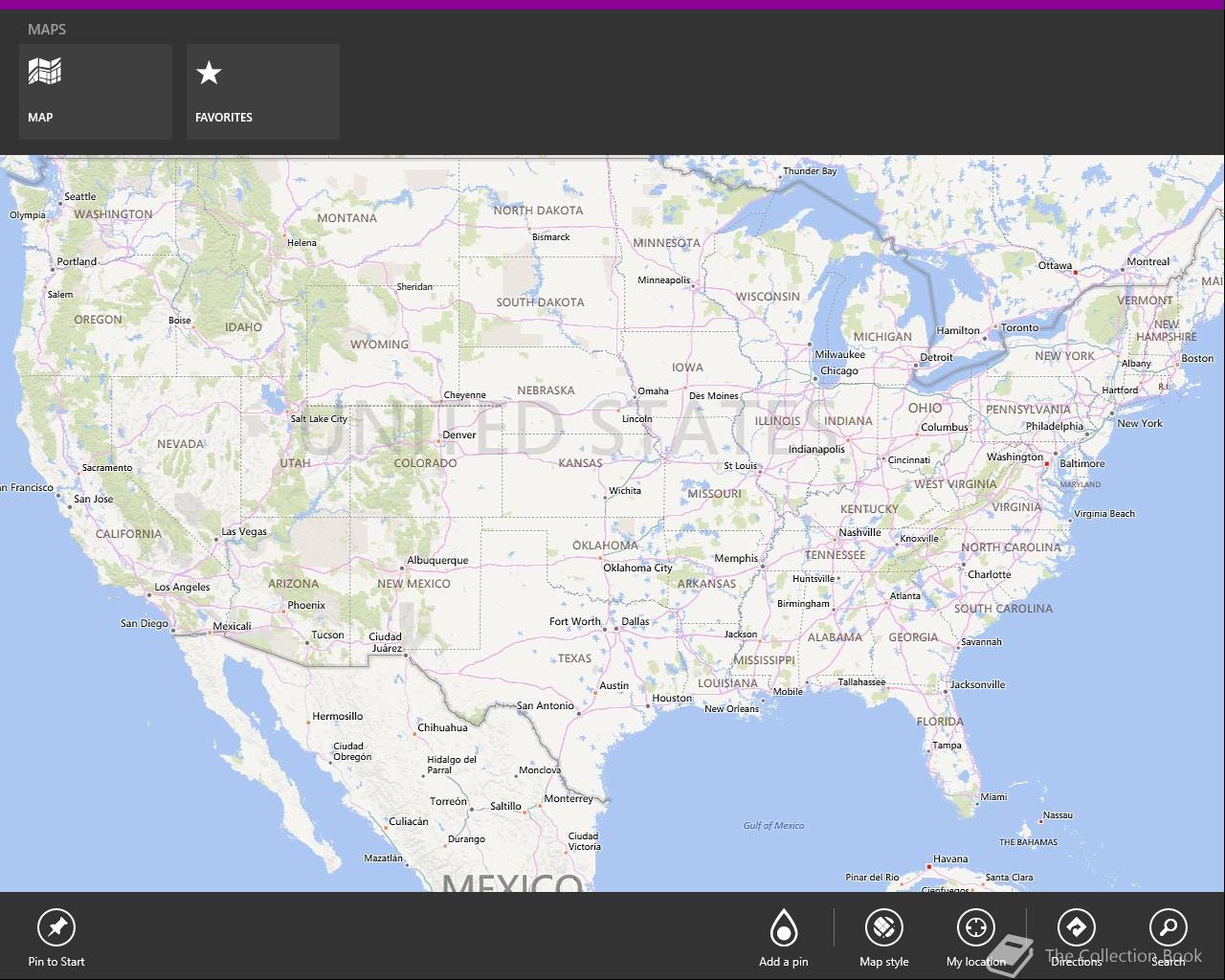Open the Map style options
The width and height of the screenshot is (1225, 980).
click(884, 927)
